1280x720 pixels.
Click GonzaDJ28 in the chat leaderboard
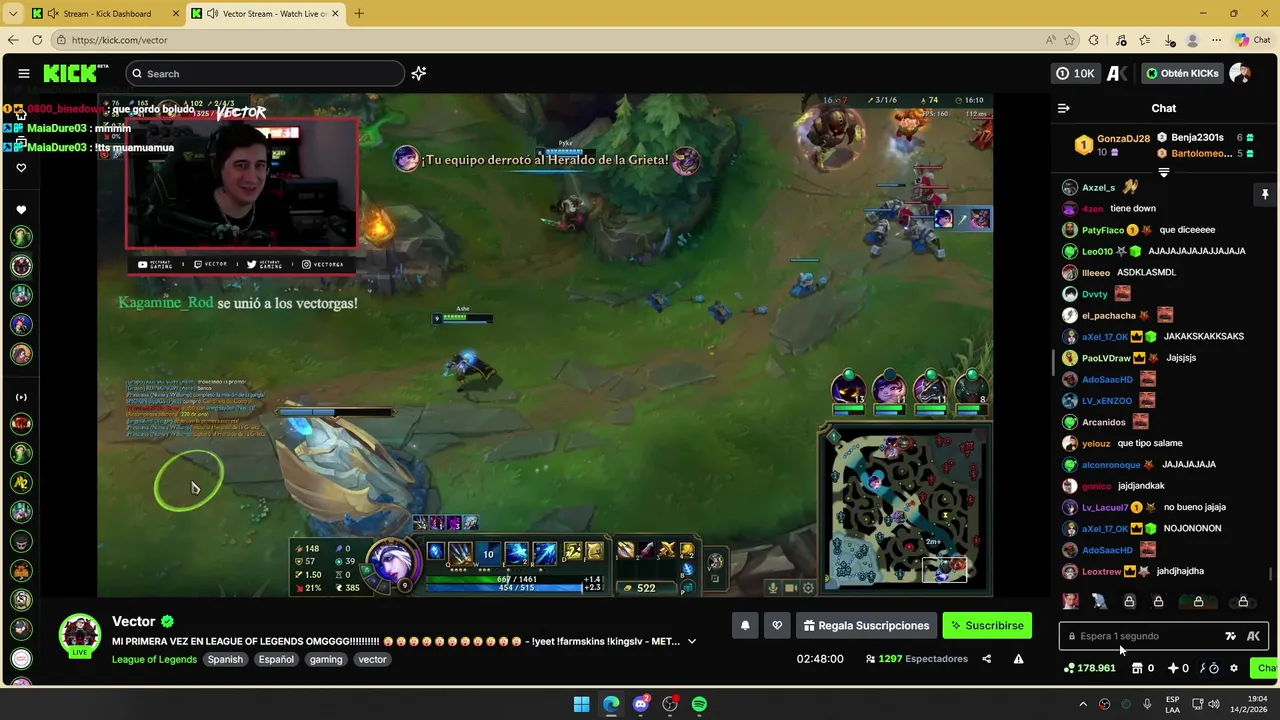(x=1123, y=139)
